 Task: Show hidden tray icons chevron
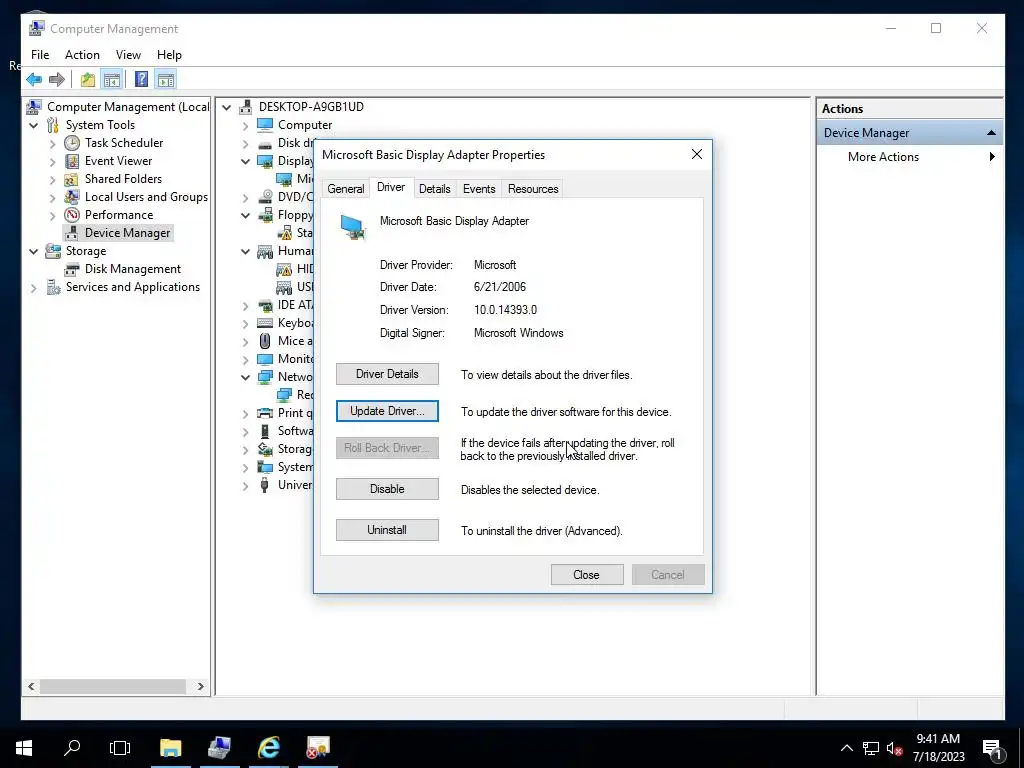(x=846, y=748)
